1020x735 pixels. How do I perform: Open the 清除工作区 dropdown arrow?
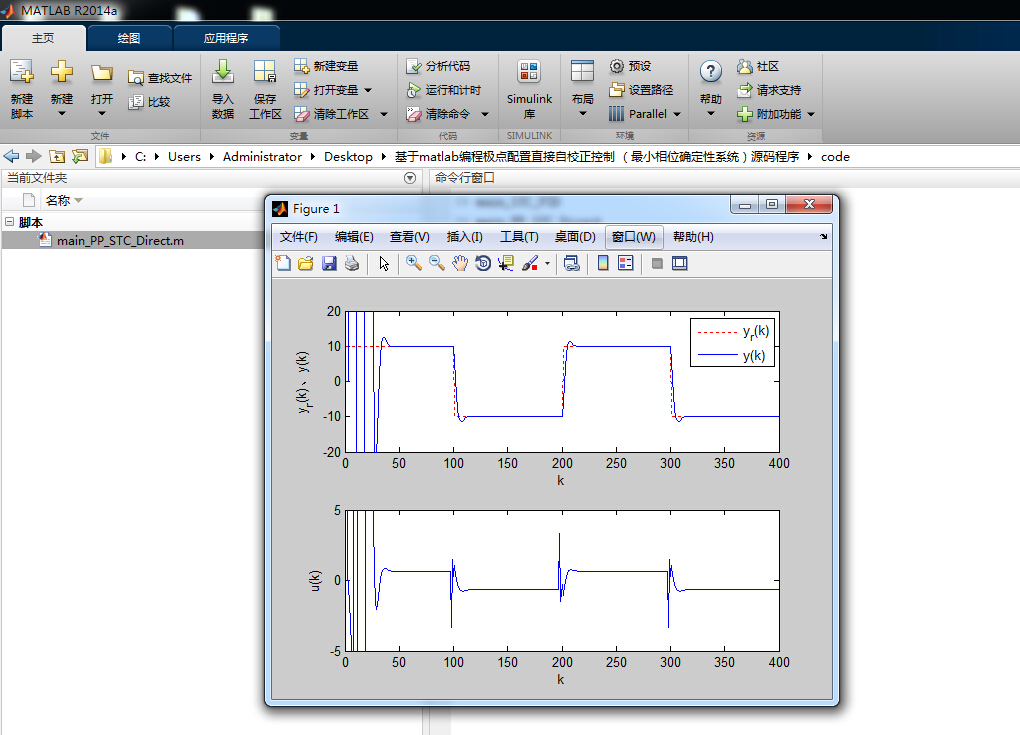coord(384,114)
